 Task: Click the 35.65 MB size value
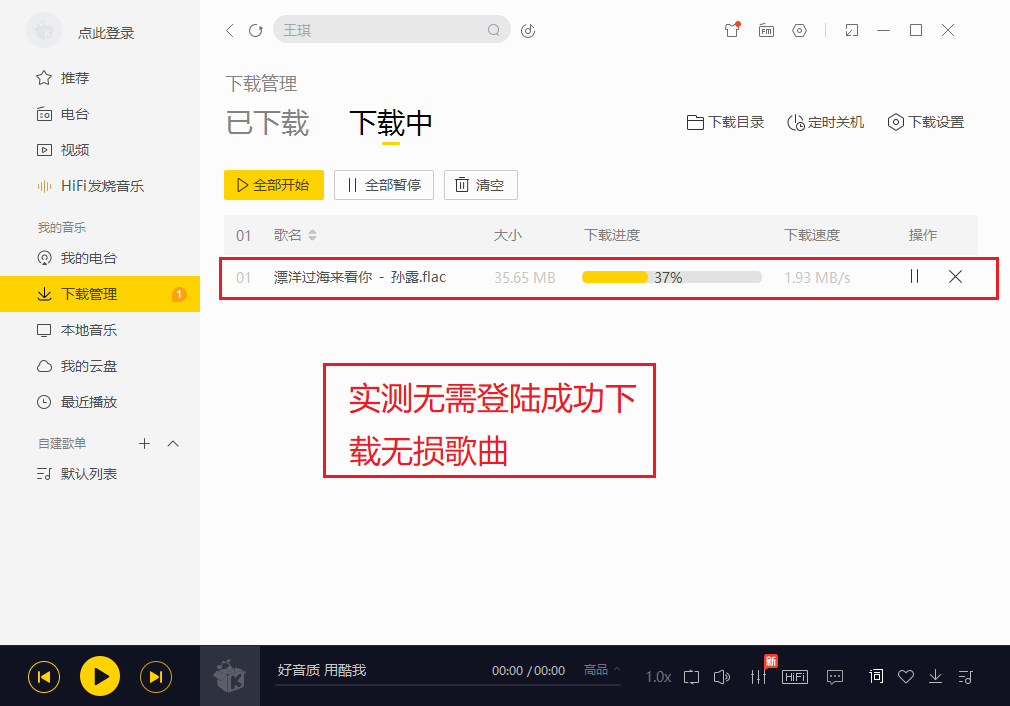click(524, 278)
